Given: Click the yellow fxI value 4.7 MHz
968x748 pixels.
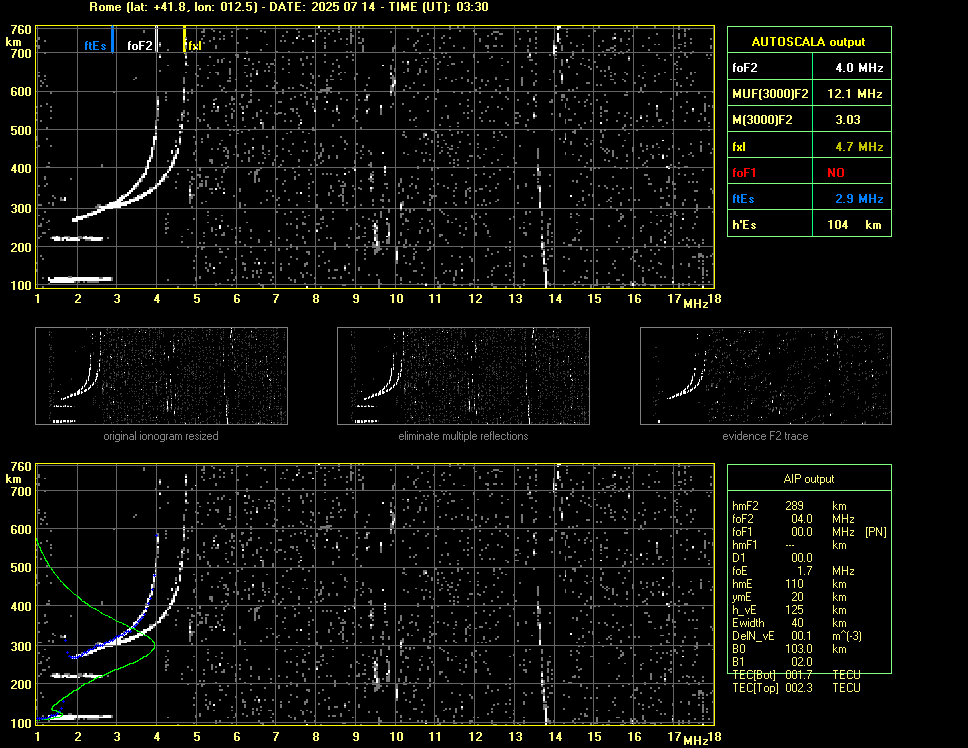Looking at the screenshot, I should coord(859,147).
